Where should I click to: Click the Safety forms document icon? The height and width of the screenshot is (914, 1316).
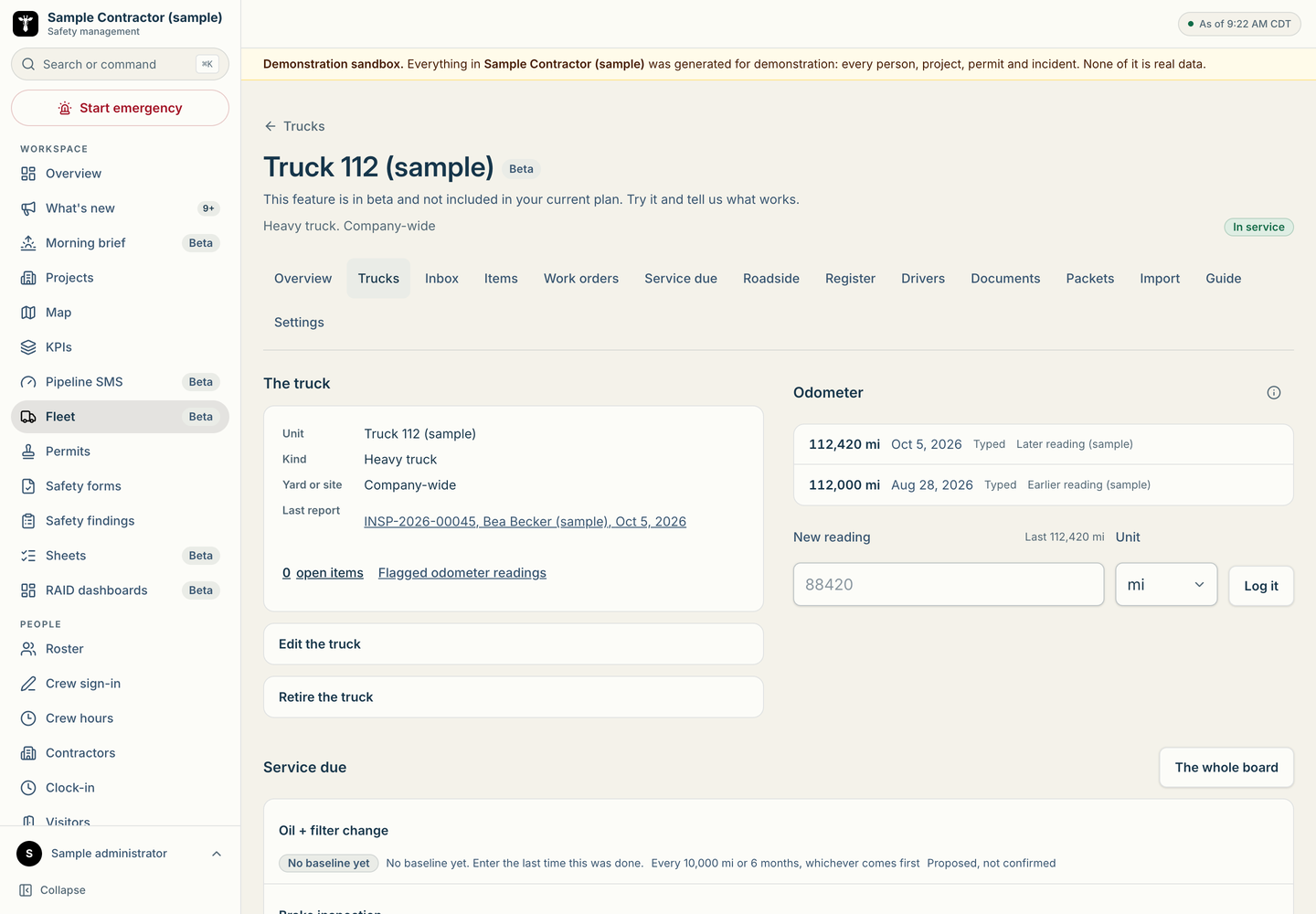pos(28,486)
